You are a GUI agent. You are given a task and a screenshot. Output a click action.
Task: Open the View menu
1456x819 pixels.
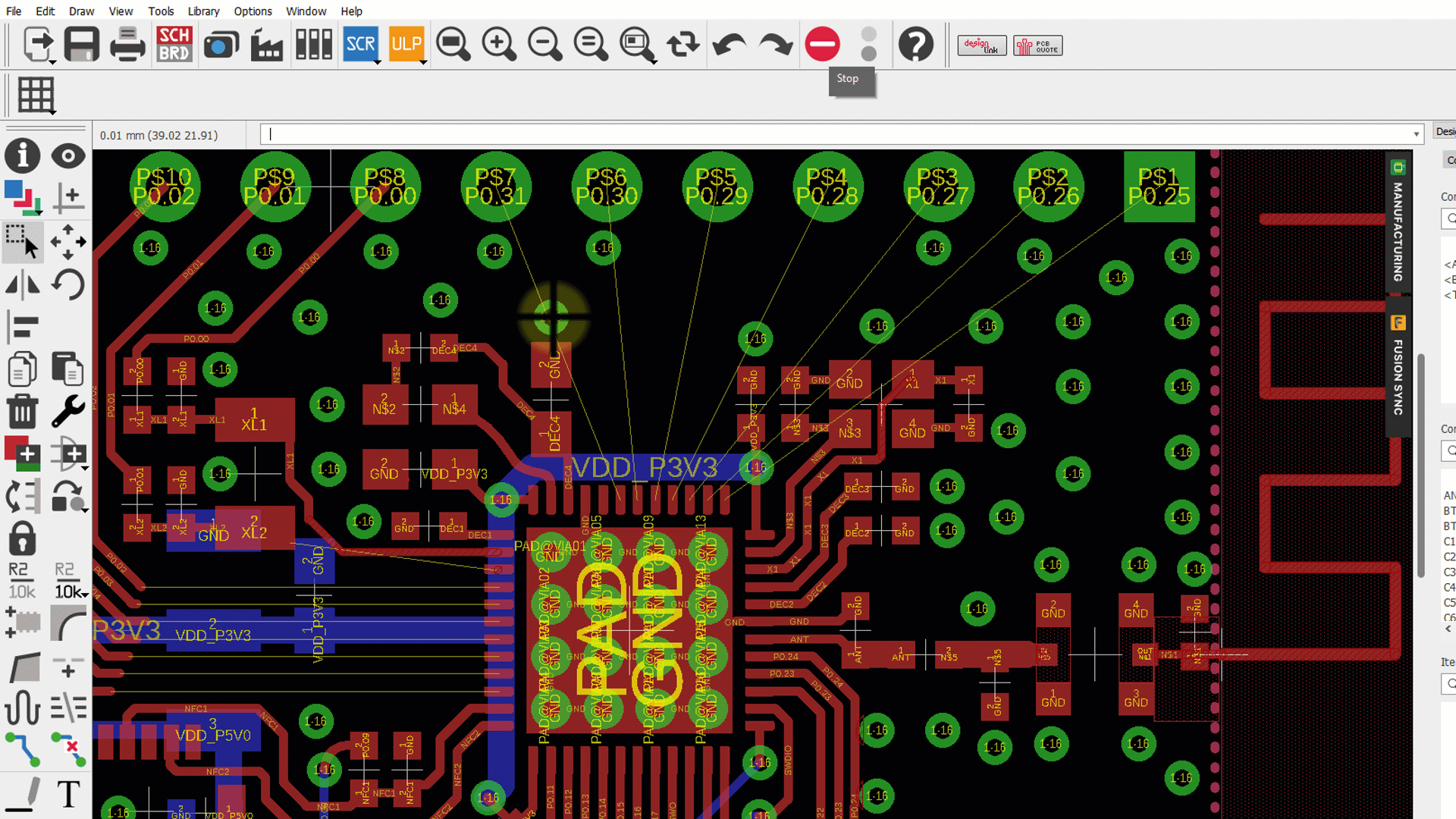coord(121,11)
